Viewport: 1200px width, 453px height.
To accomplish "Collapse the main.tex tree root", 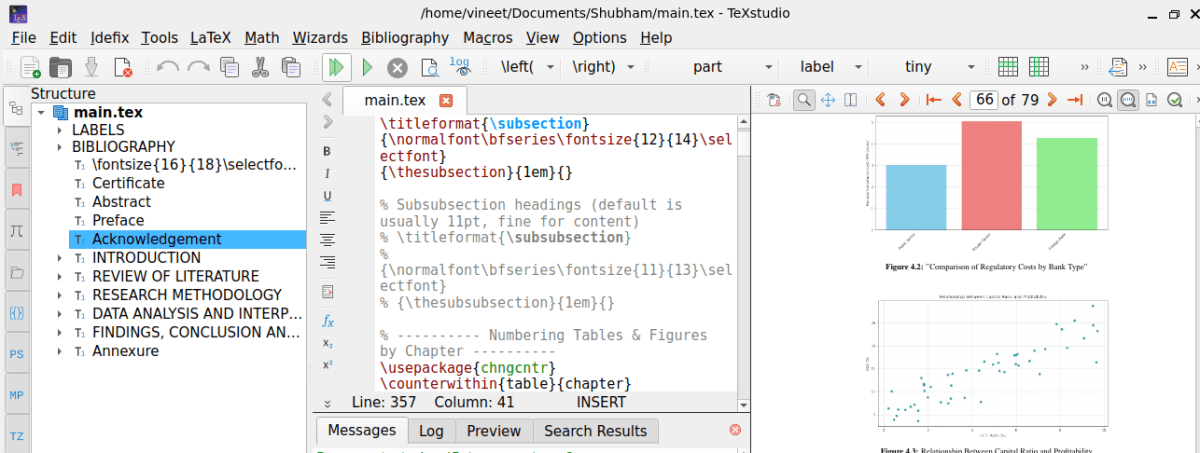I will point(41,112).
